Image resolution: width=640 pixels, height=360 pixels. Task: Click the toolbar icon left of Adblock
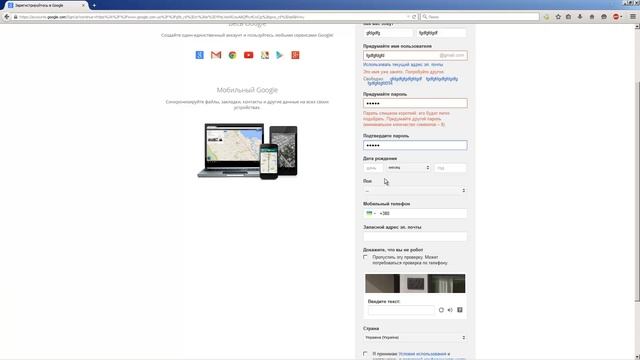pos(604,17)
